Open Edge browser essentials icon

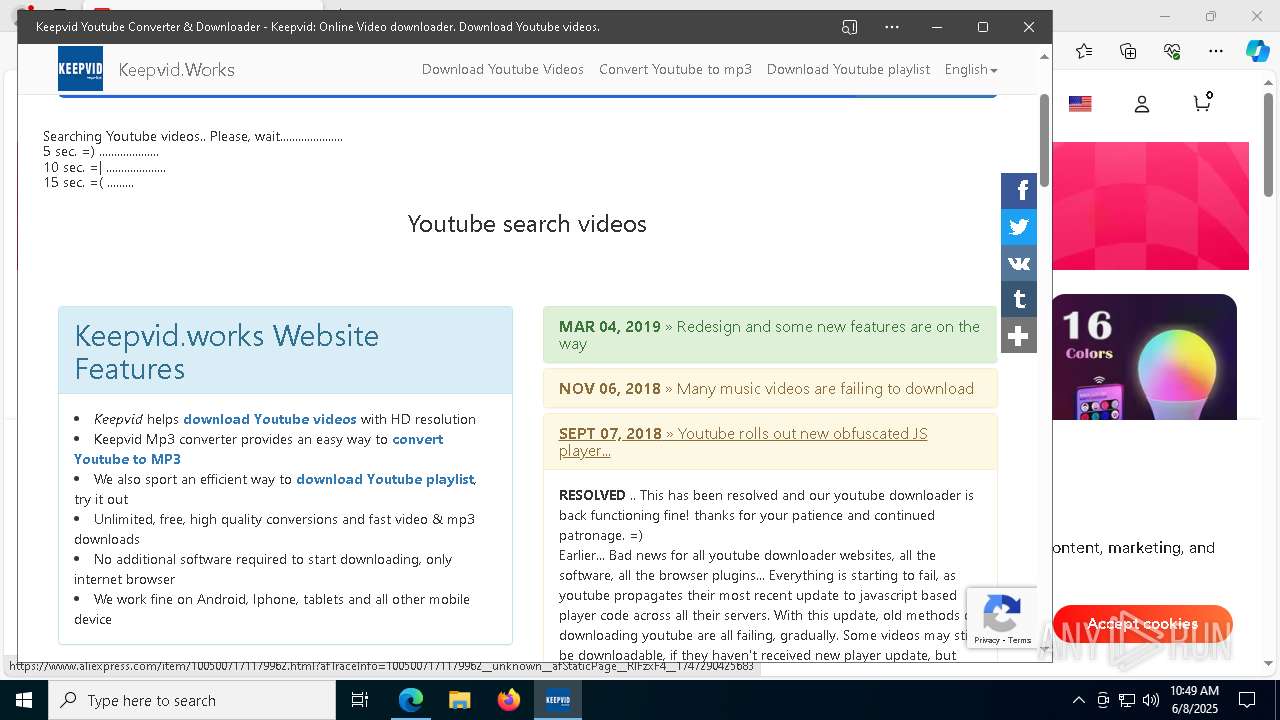pos(1172,51)
